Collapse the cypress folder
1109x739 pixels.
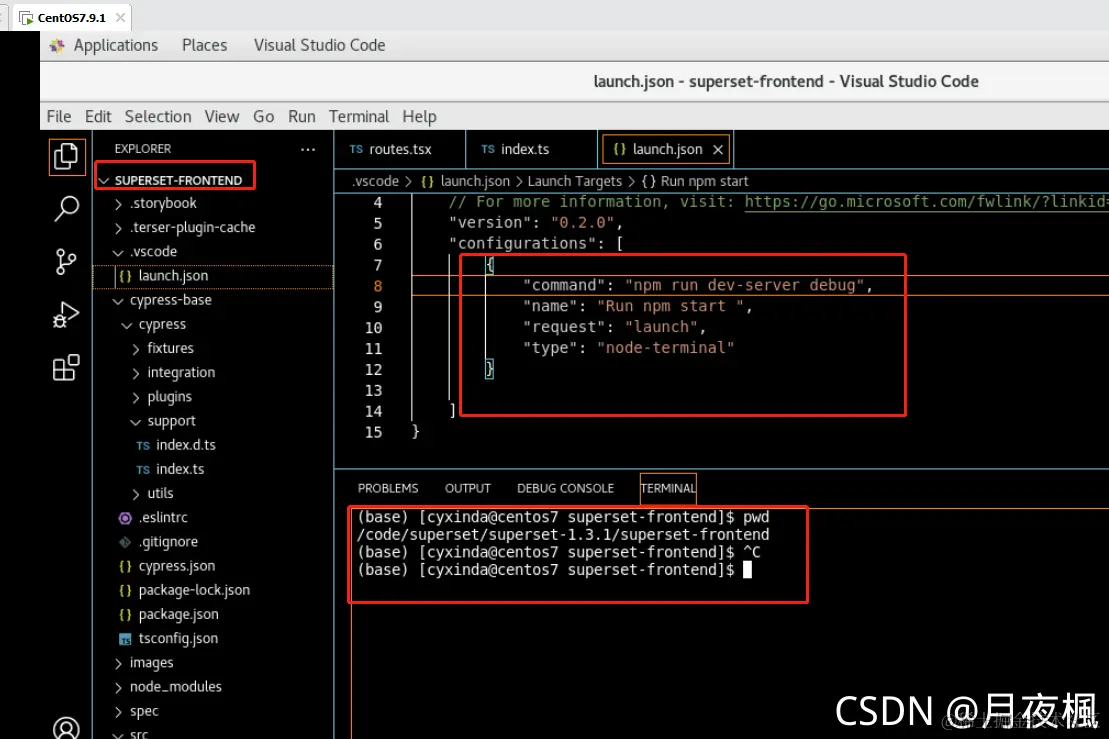tap(127, 325)
